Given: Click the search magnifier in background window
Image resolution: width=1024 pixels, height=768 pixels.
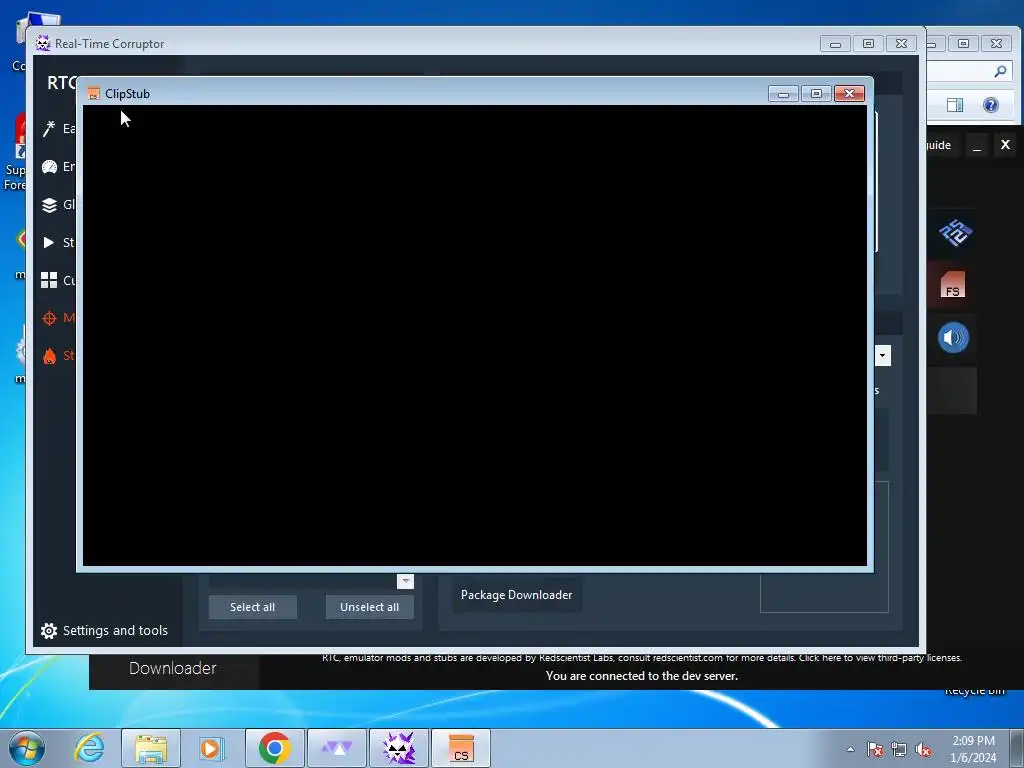Looking at the screenshot, I should point(1000,71).
